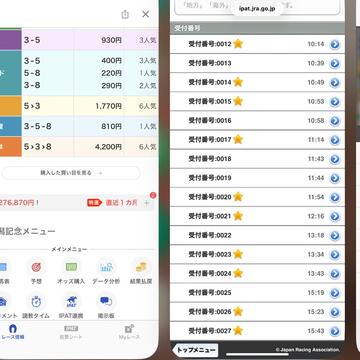
Task: Open the IPAT連携 horse icon
Action: coord(71,302)
